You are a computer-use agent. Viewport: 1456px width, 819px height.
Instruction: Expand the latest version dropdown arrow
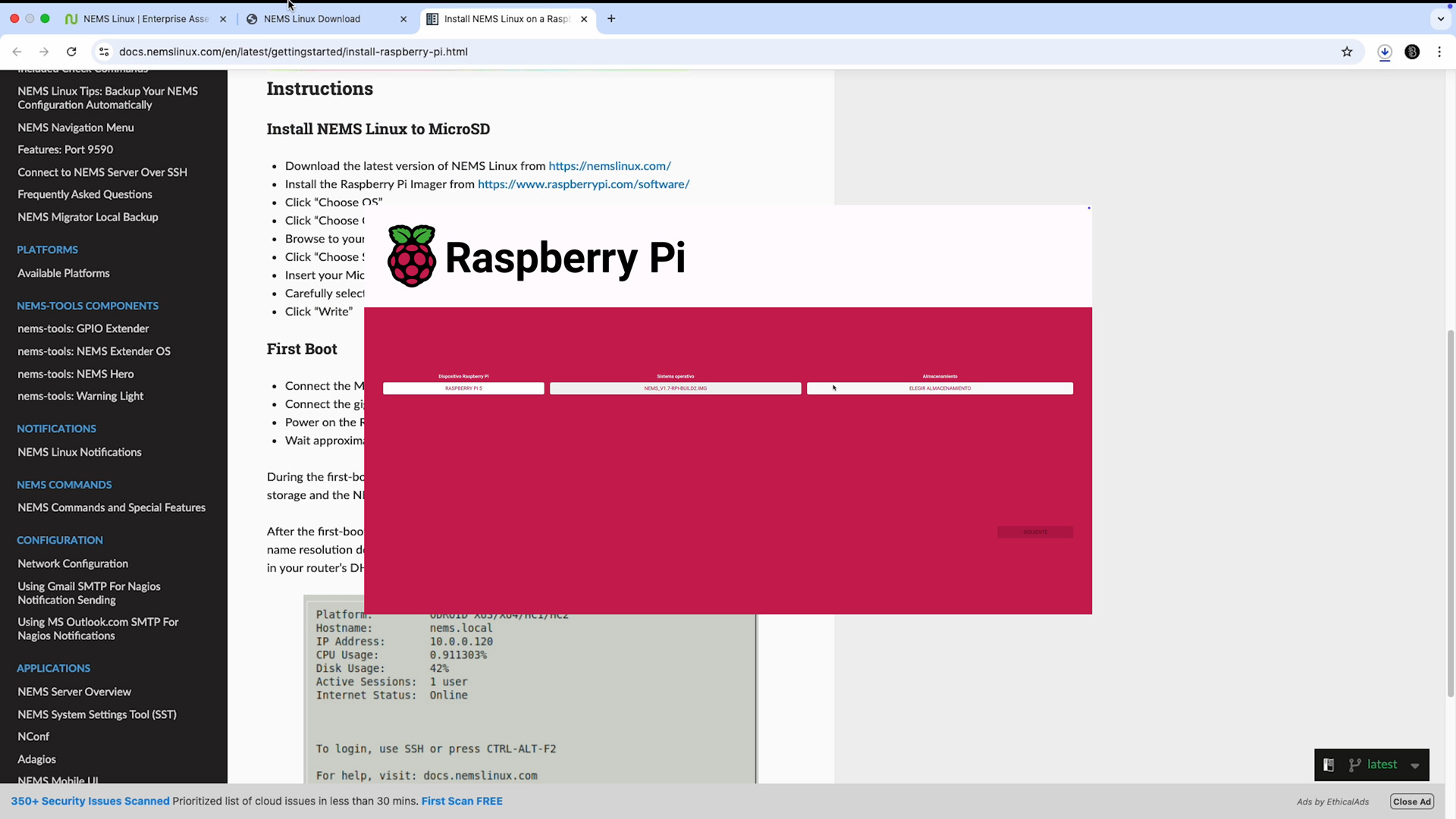coord(1415,765)
